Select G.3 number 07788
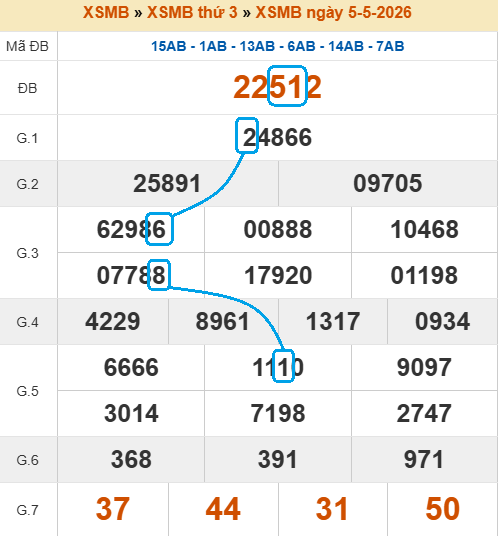 [x=131, y=276]
